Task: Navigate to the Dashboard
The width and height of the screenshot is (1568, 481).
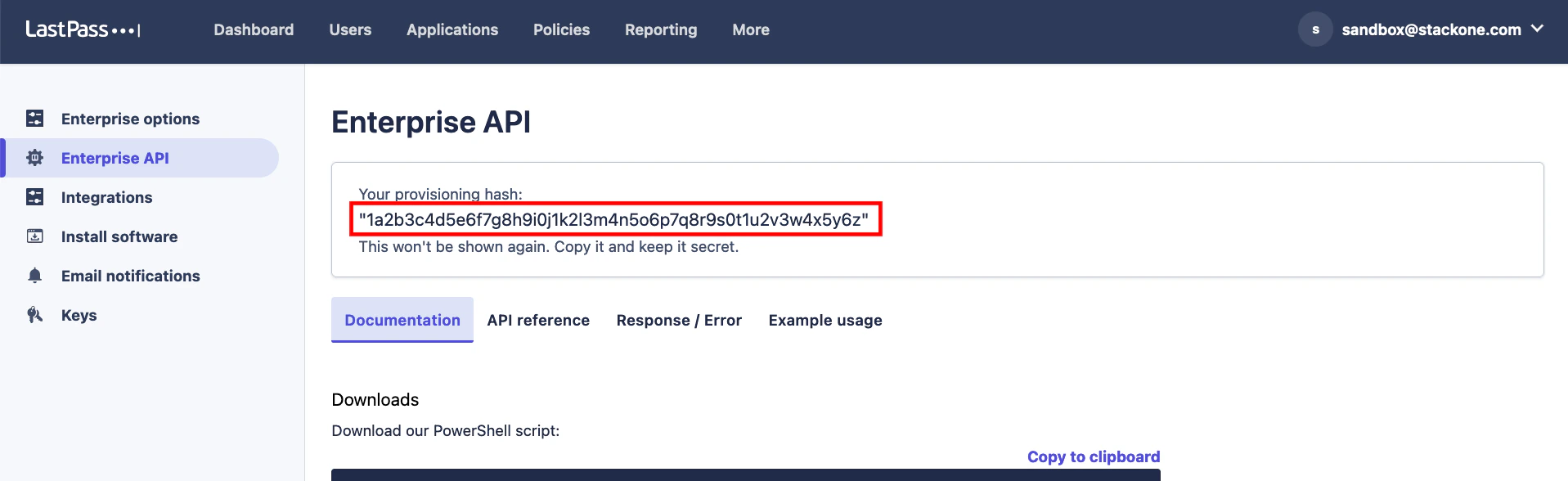Action: [x=253, y=29]
